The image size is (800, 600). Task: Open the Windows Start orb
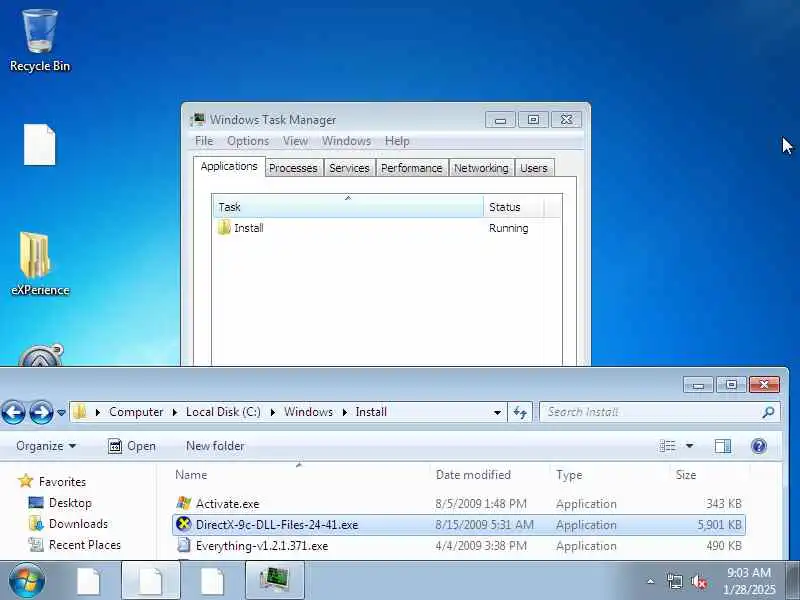[x=27, y=580]
